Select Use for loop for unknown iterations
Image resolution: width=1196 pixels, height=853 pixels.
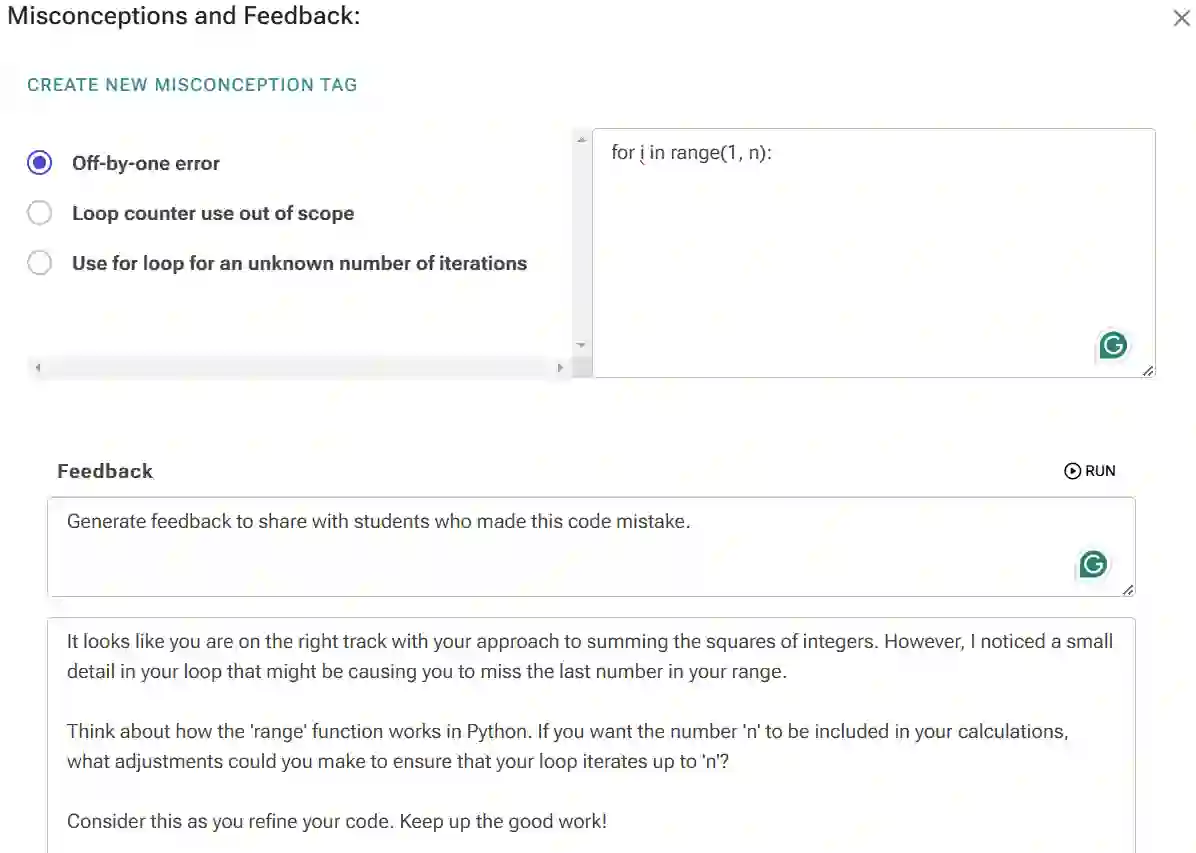40,263
